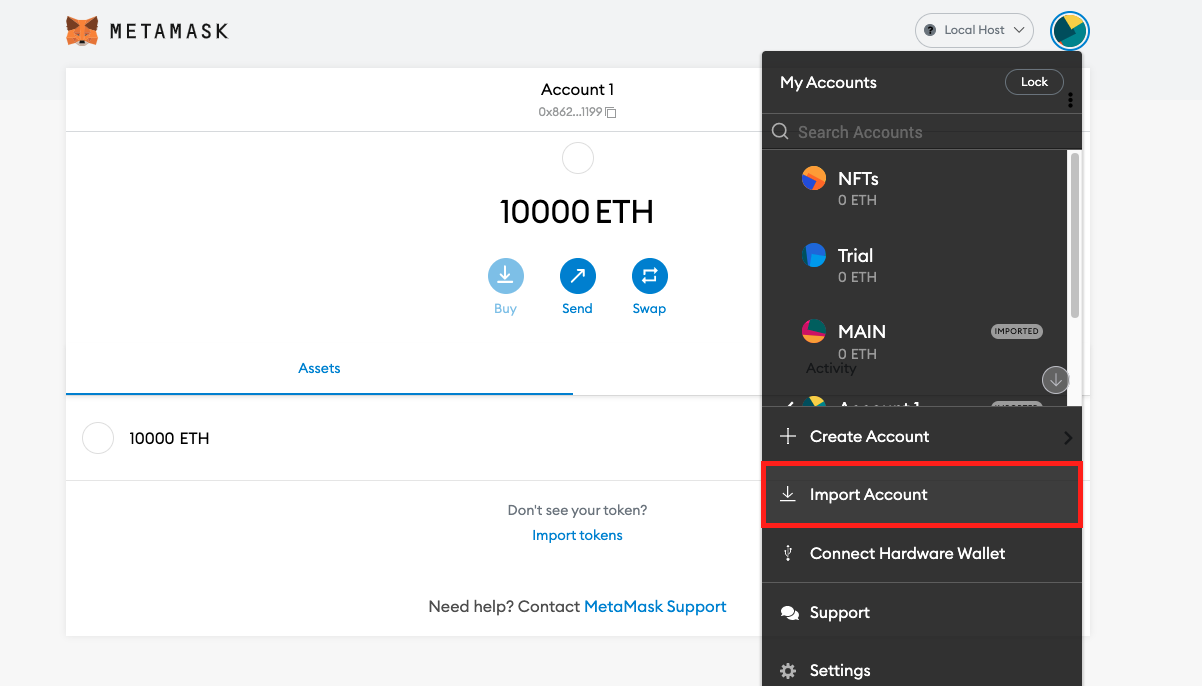Click the account avatar icon in header
Viewport: 1202px width, 686px height.
pyautogui.click(x=1069, y=31)
